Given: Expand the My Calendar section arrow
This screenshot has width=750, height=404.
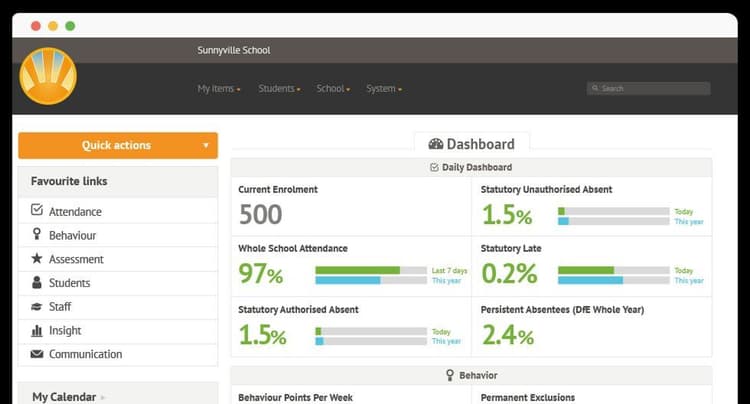Looking at the screenshot, I should pos(103,398).
